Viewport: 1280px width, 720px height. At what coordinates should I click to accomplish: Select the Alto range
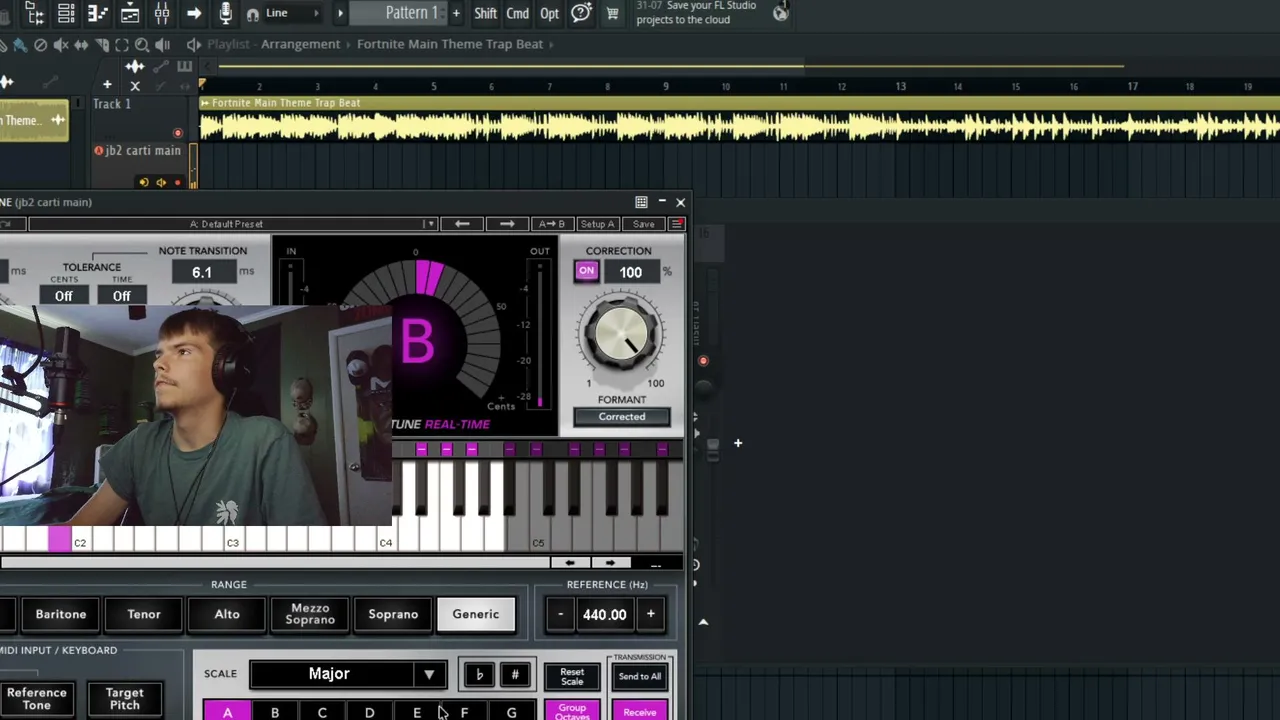click(227, 614)
